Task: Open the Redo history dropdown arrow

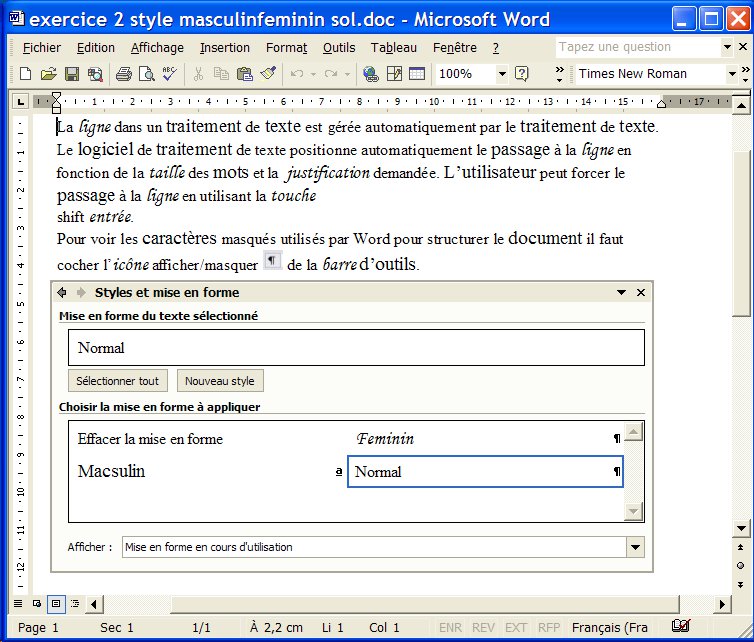Action: click(347, 74)
